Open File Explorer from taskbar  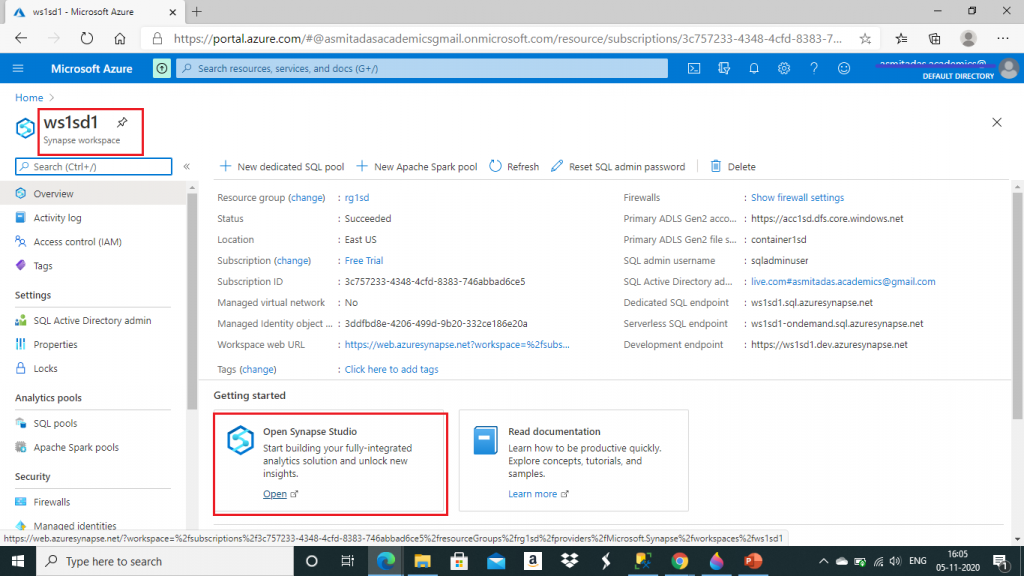423,561
